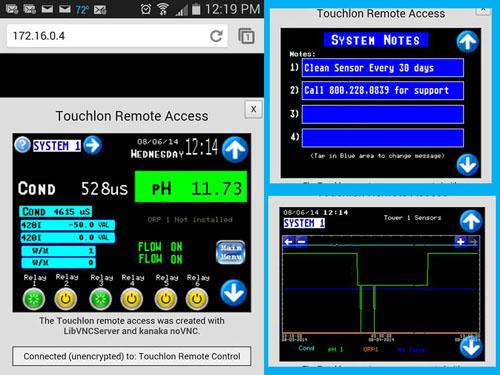This screenshot has width=500, height=375.
Task: Tap down arrow on System Notes screen
Action: click(467, 164)
